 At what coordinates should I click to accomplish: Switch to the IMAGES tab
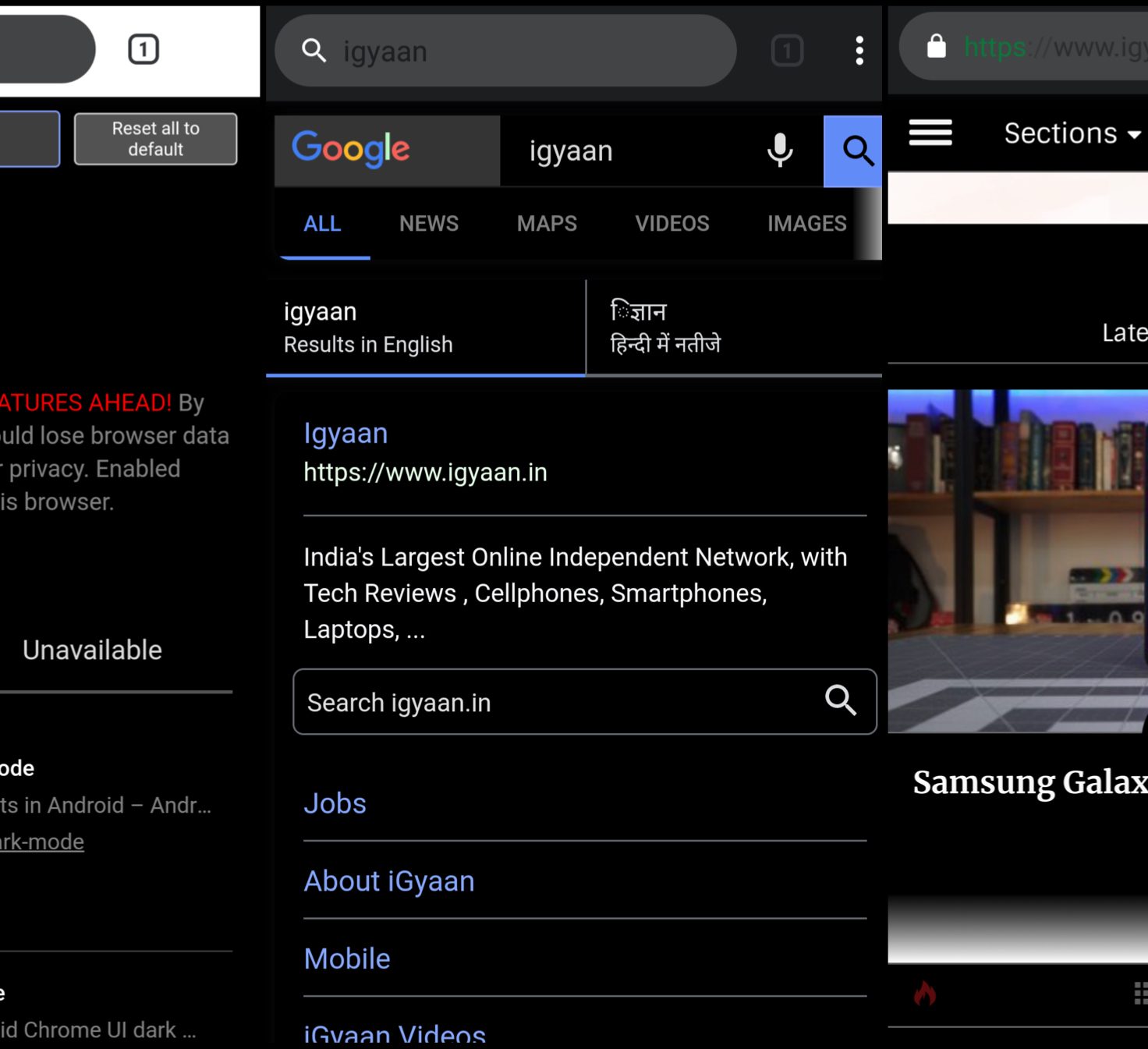point(806,224)
